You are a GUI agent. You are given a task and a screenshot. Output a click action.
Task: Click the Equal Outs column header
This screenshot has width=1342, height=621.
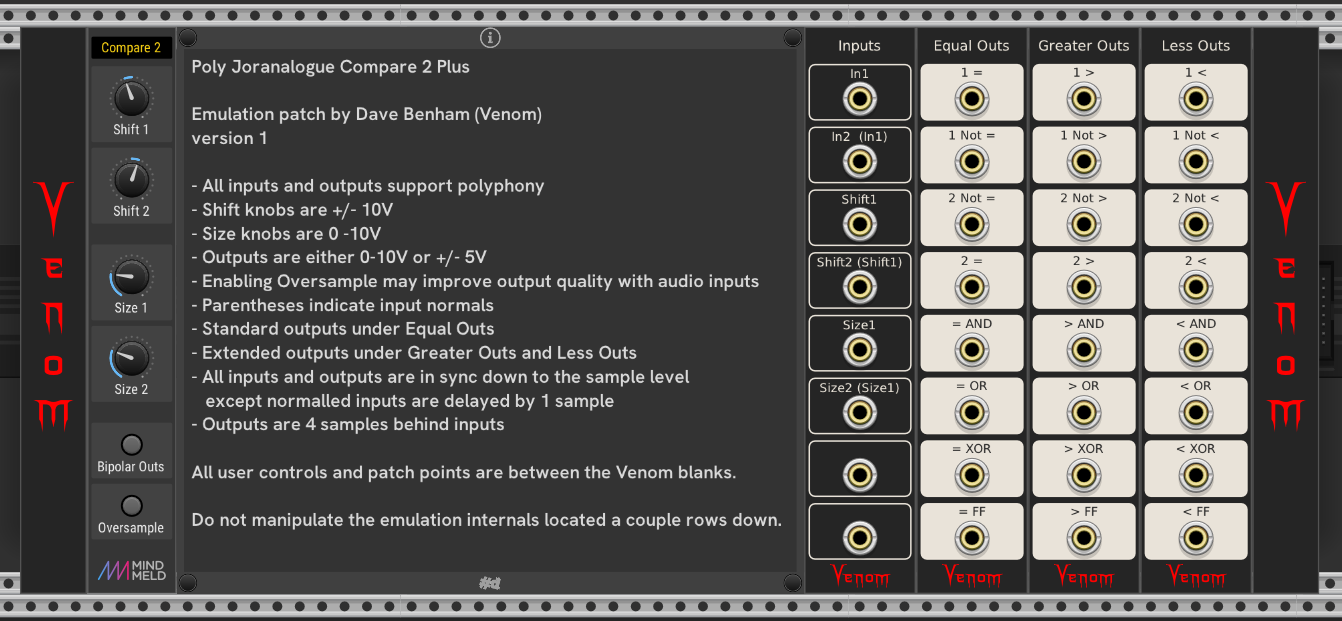[971, 46]
